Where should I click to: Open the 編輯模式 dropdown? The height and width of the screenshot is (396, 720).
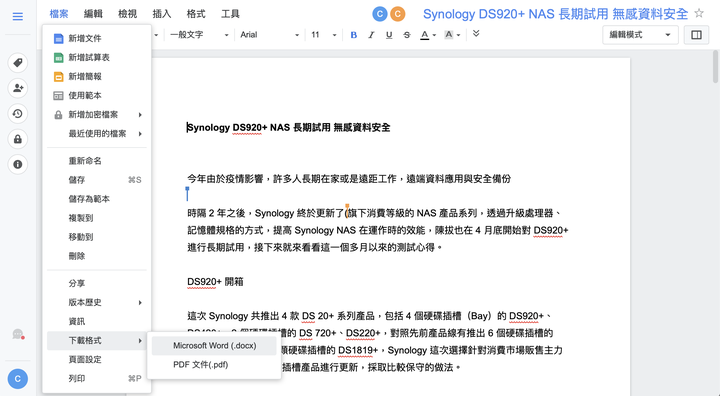point(640,35)
